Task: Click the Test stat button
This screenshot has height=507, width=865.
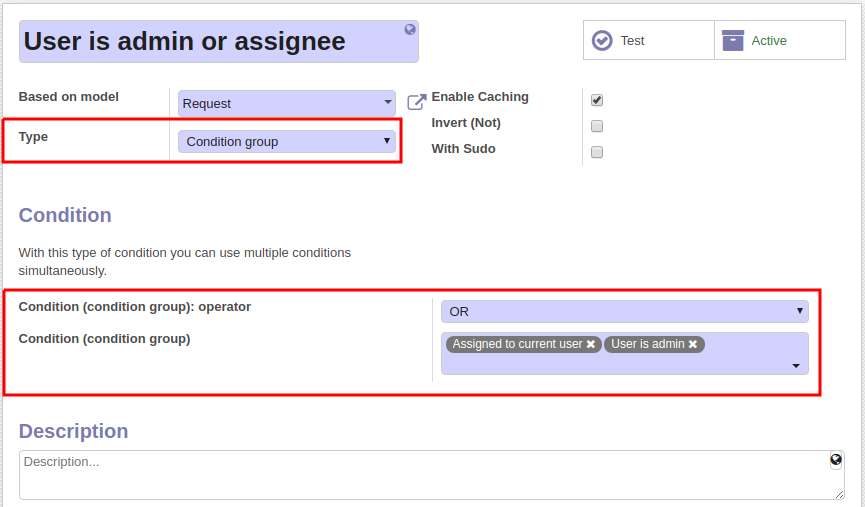Action: (649, 40)
